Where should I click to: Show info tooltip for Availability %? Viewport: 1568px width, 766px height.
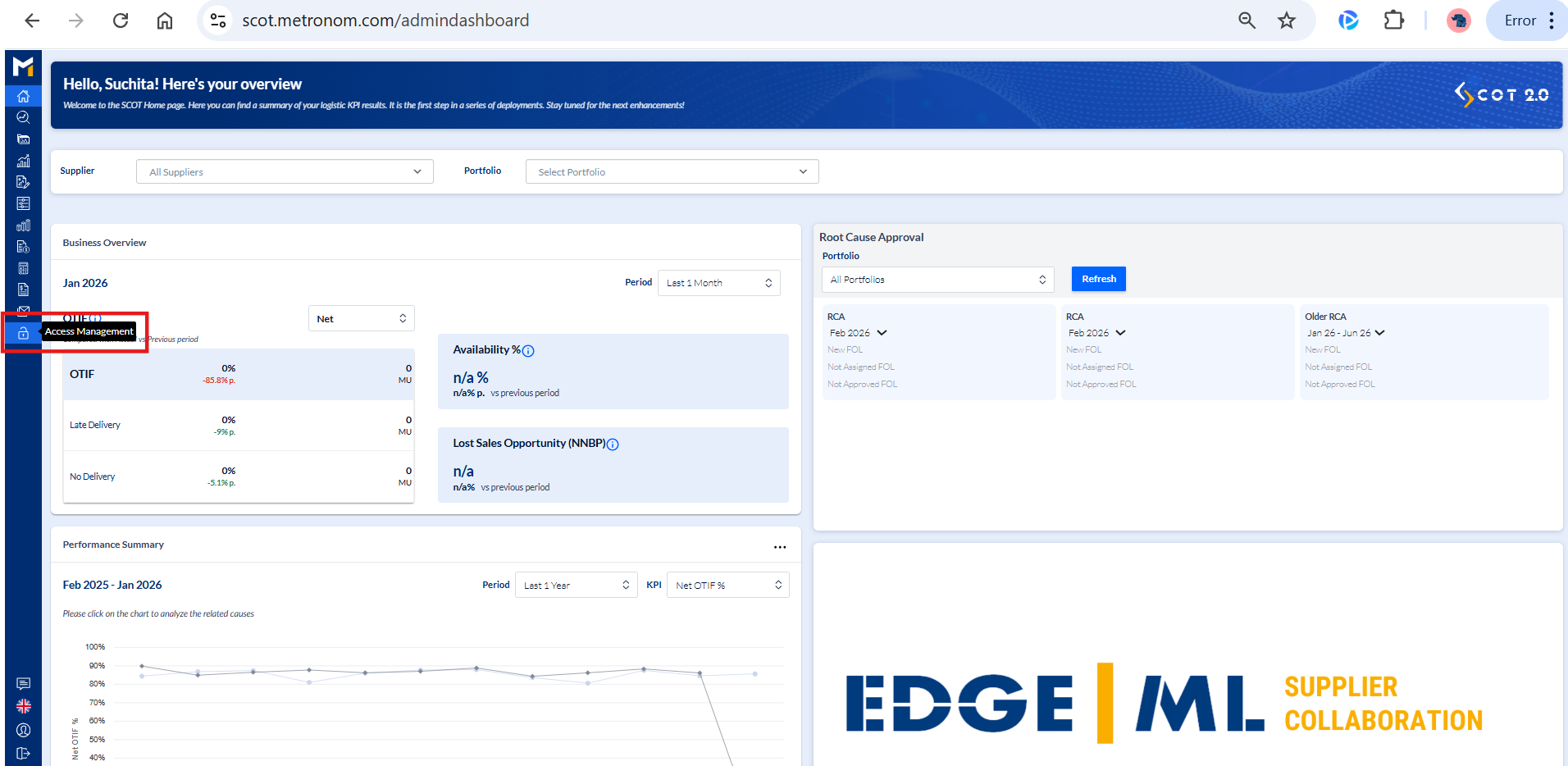click(528, 351)
